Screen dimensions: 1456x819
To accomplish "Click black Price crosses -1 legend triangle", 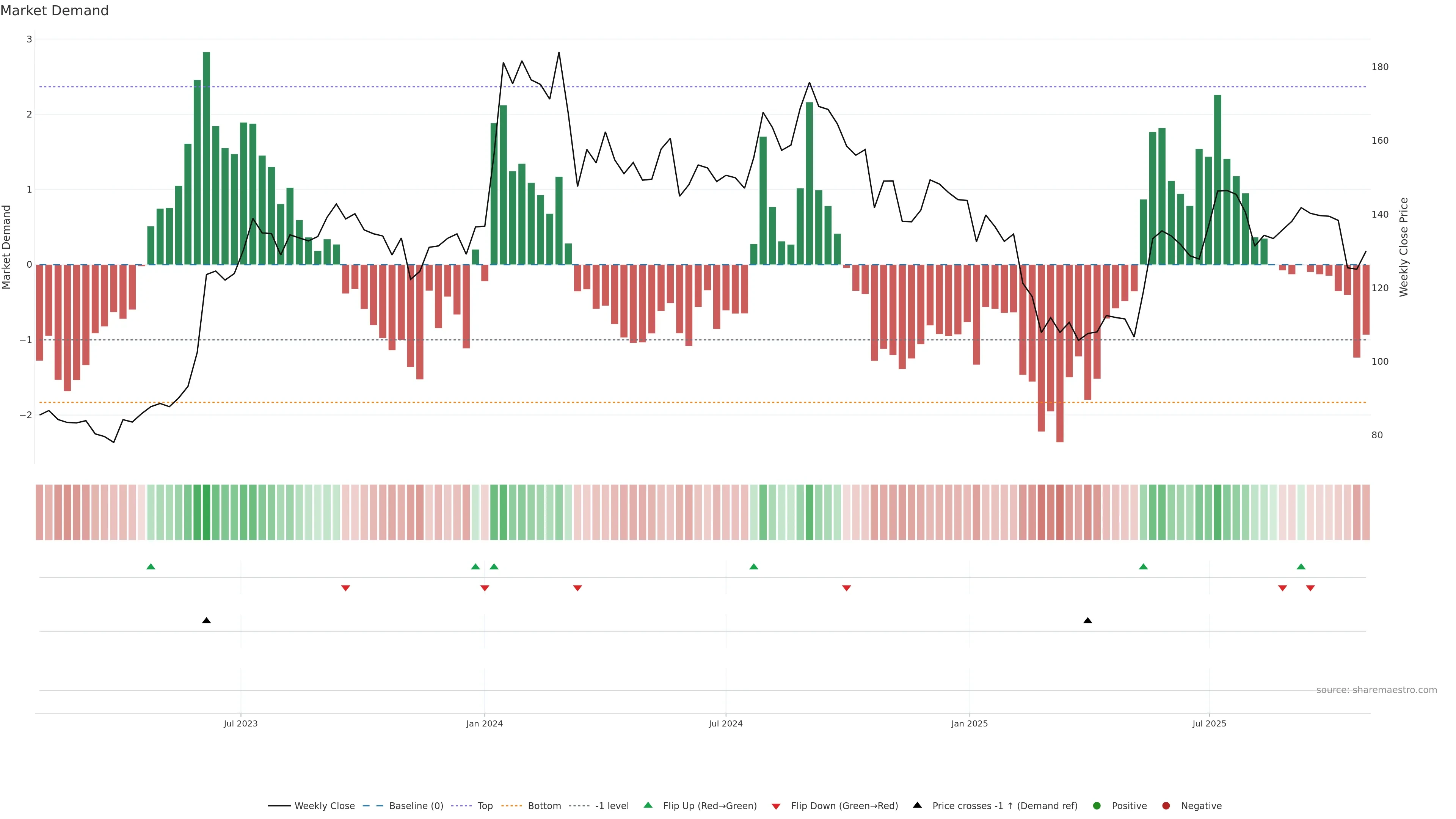I will tap(917, 805).
